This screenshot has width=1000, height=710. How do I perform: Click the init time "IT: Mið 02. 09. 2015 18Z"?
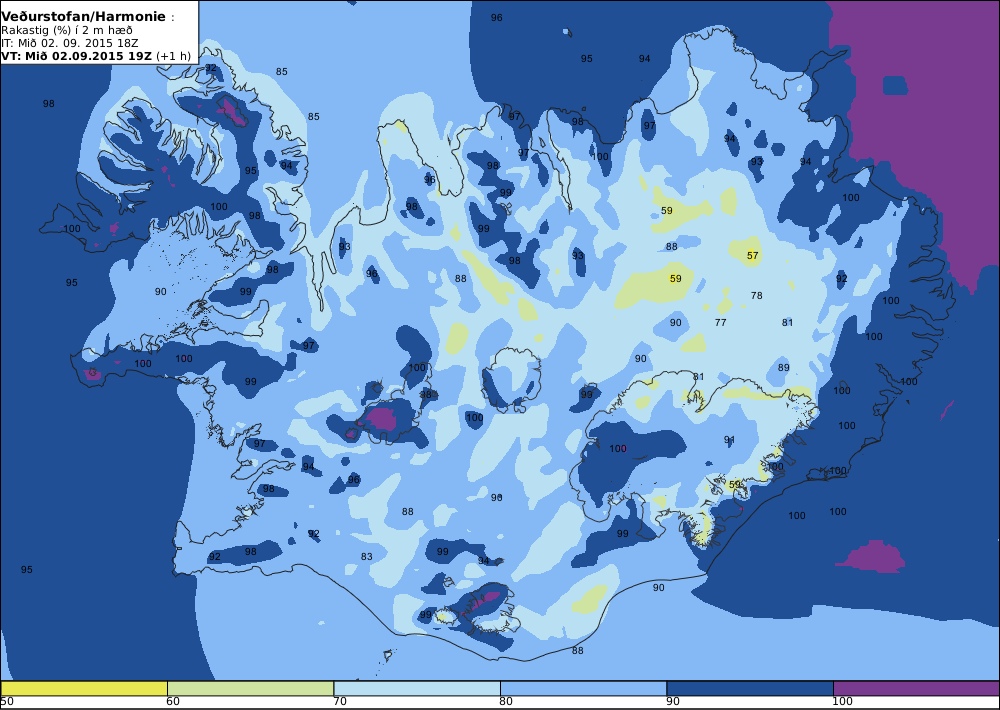click(69, 43)
